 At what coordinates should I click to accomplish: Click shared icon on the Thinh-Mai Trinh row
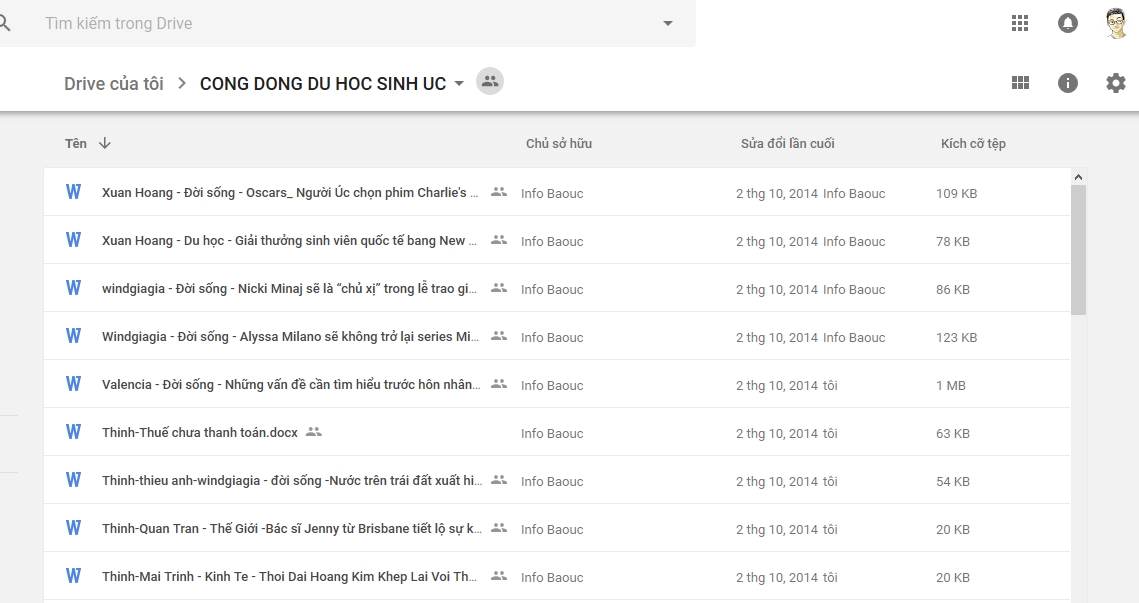(499, 575)
